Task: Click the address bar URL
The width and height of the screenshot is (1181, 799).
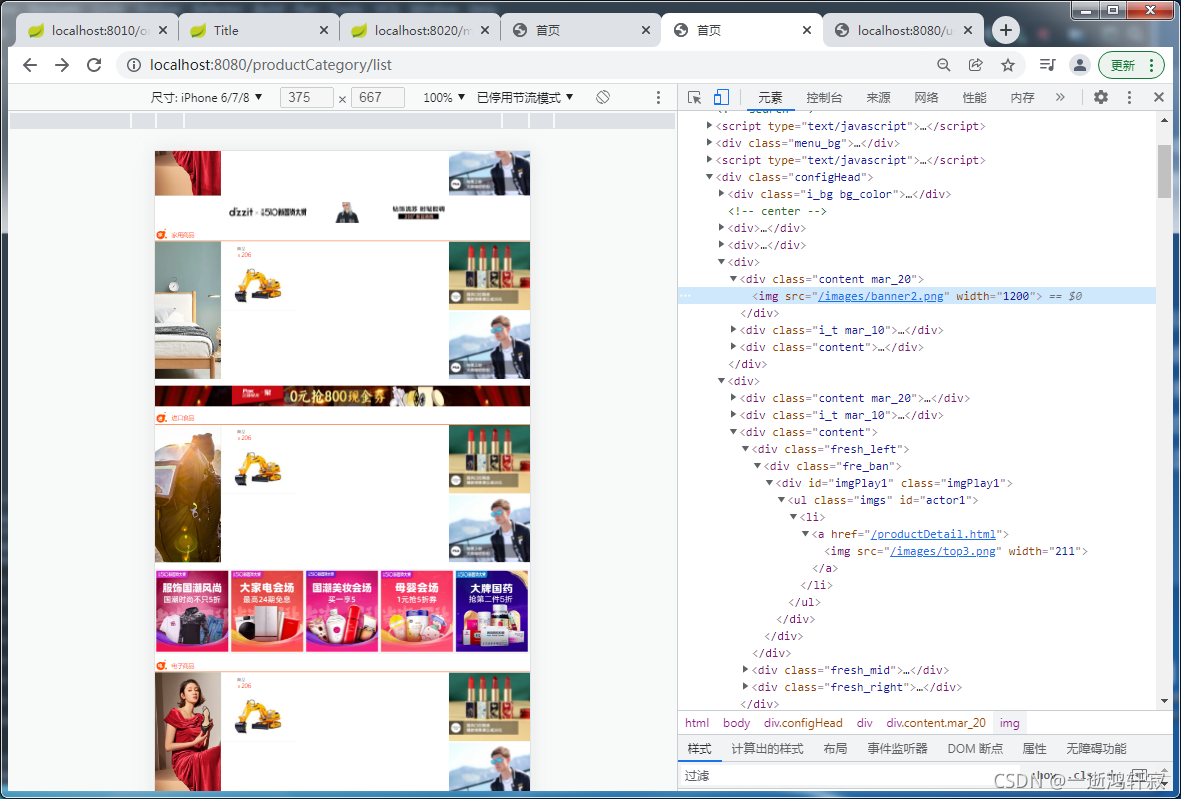Action: (x=271, y=66)
